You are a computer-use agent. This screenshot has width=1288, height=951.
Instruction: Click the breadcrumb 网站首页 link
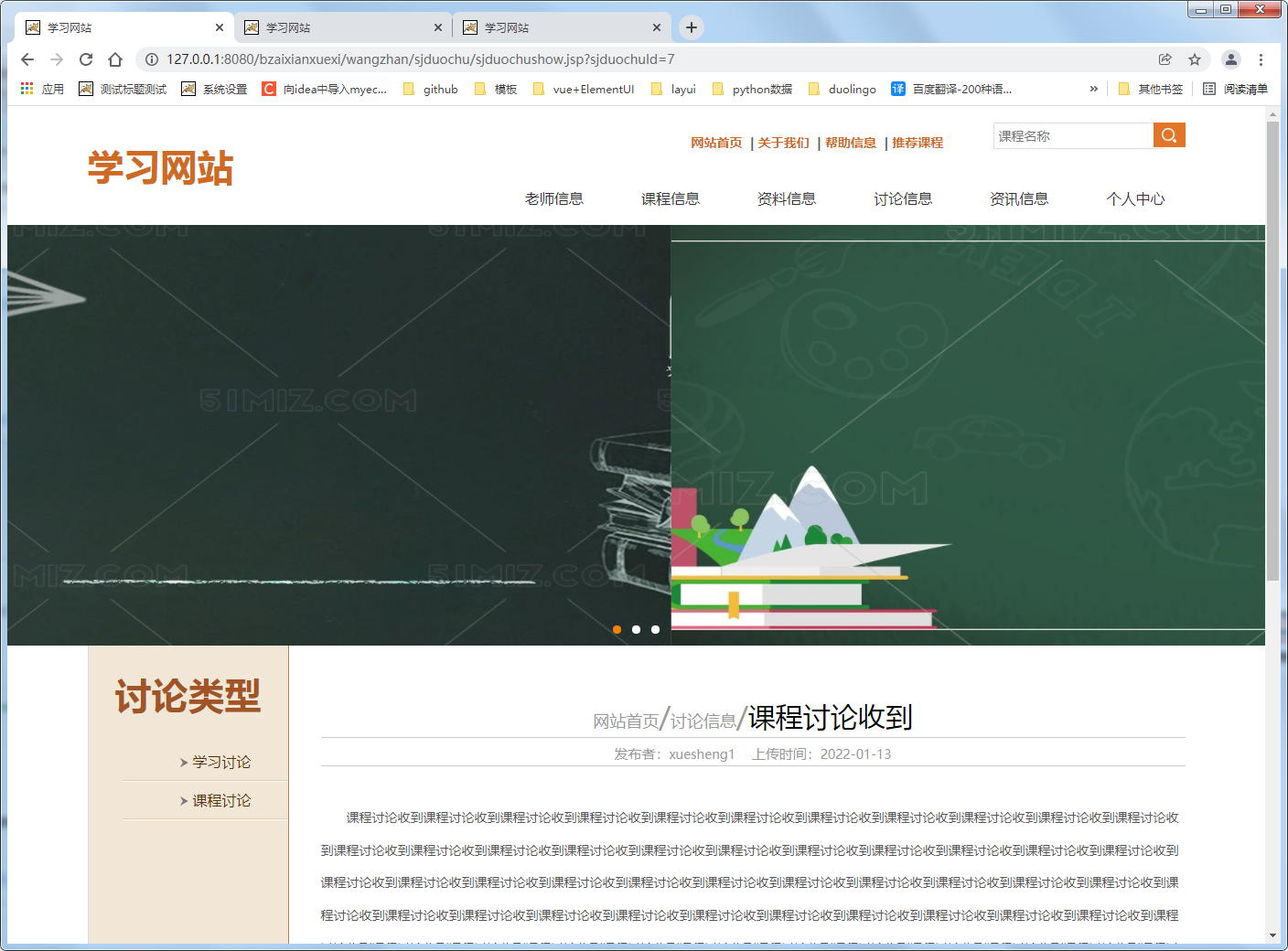pos(626,721)
